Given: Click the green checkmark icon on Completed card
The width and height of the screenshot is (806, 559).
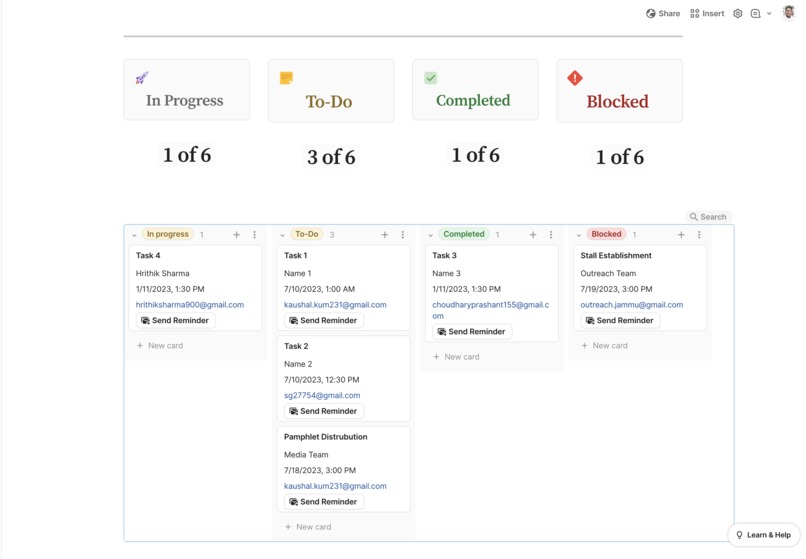Looking at the screenshot, I should [x=430, y=78].
